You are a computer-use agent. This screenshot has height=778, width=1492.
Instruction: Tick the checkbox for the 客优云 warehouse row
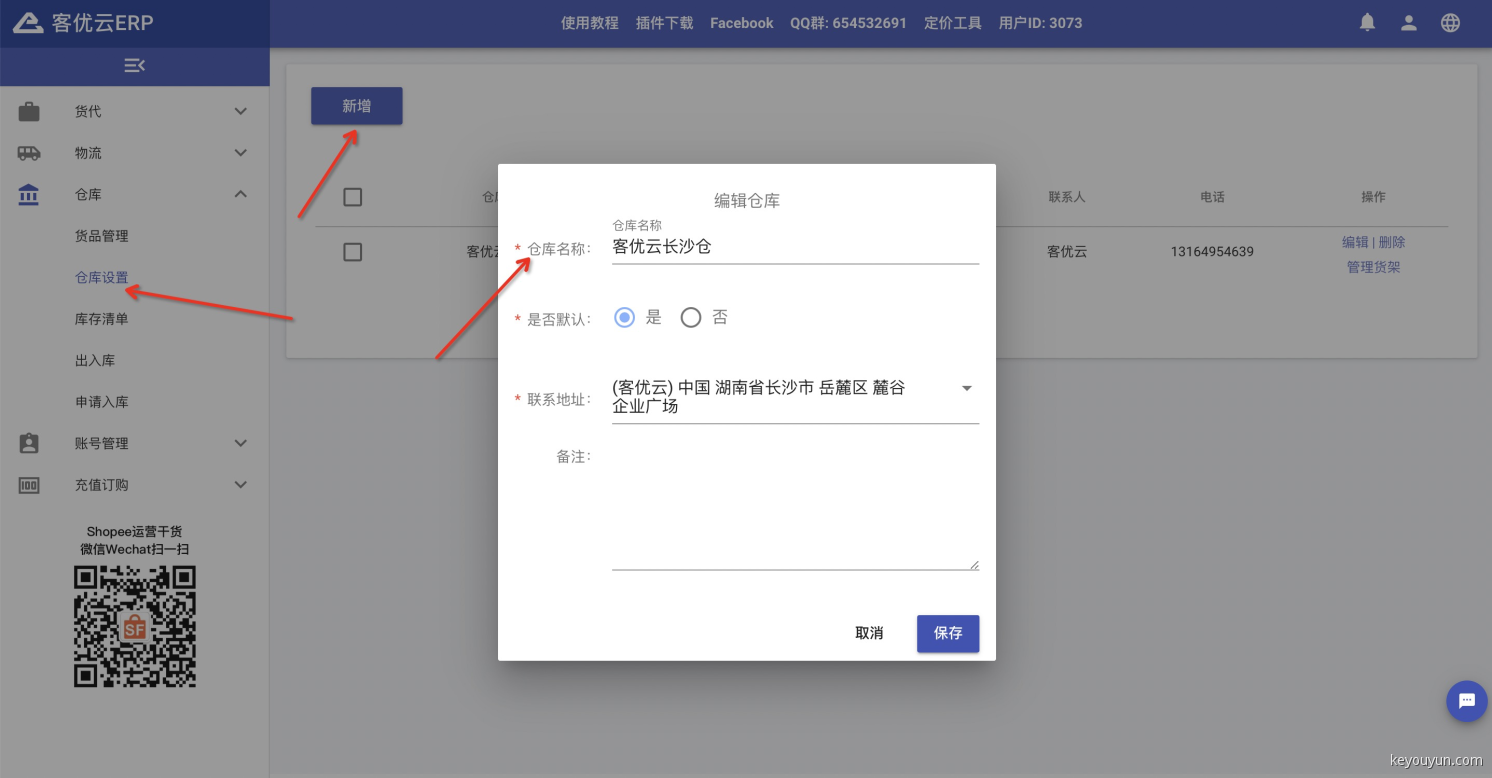[352, 252]
